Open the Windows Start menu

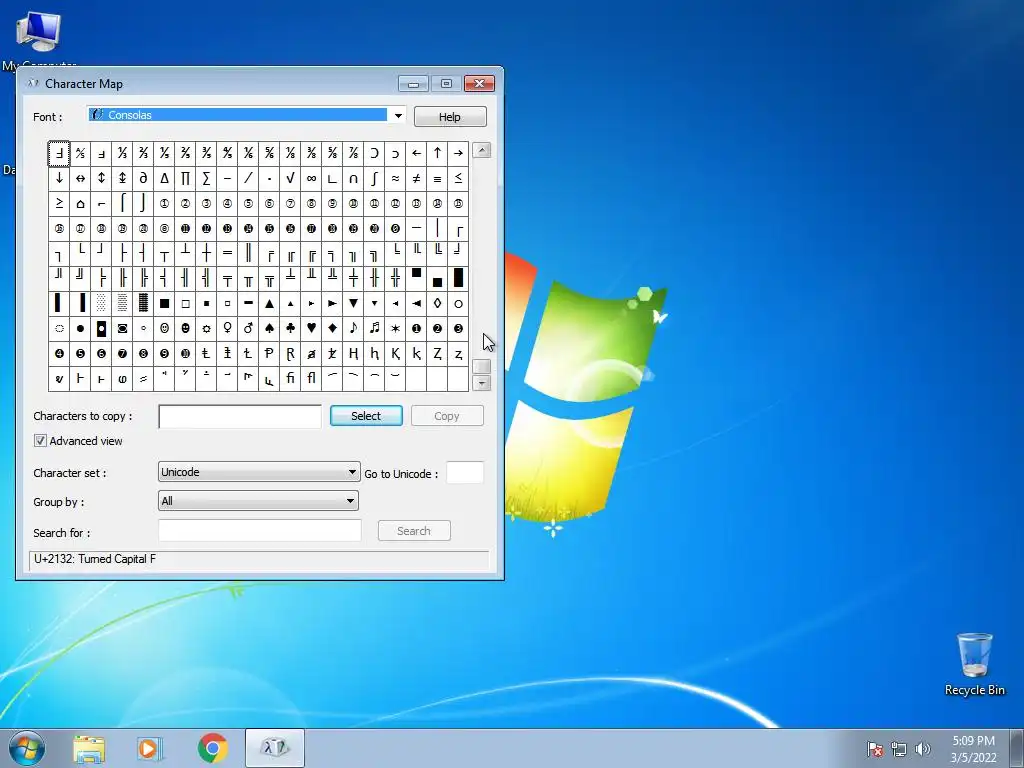click(x=27, y=748)
